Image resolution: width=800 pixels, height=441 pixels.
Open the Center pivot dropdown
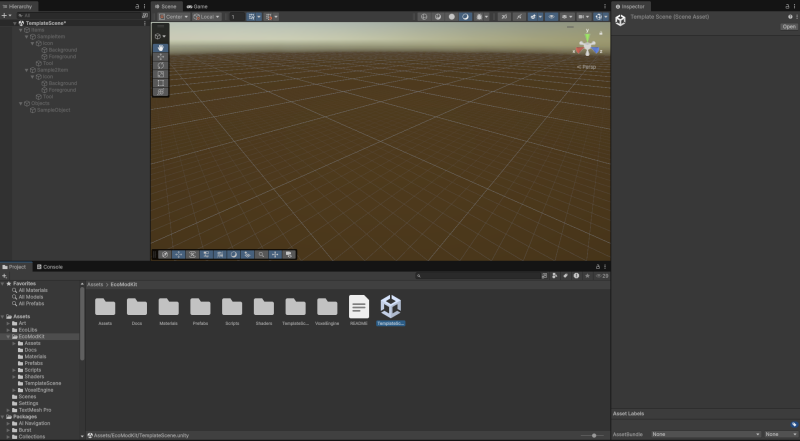click(173, 17)
